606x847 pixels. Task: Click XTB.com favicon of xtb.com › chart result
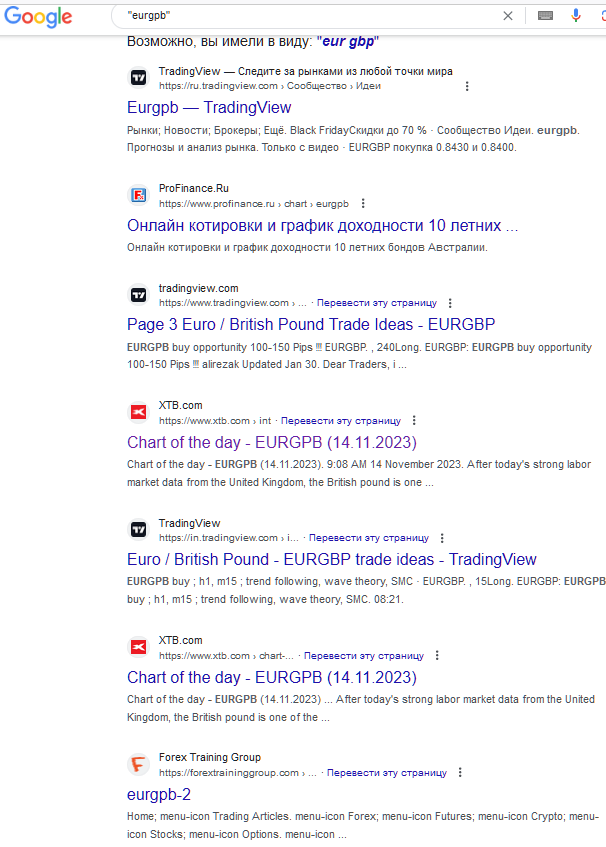[139, 647]
